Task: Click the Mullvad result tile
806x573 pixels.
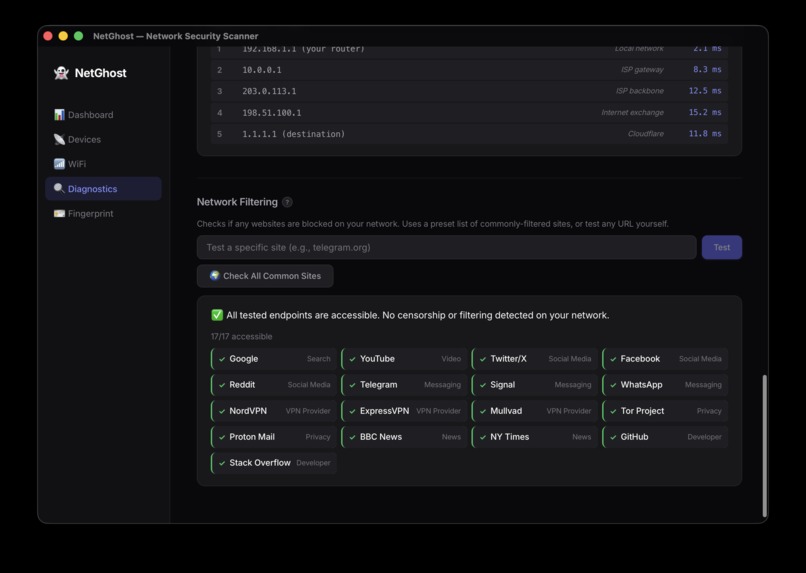Action: pyautogui.click(x=535, y=411)
